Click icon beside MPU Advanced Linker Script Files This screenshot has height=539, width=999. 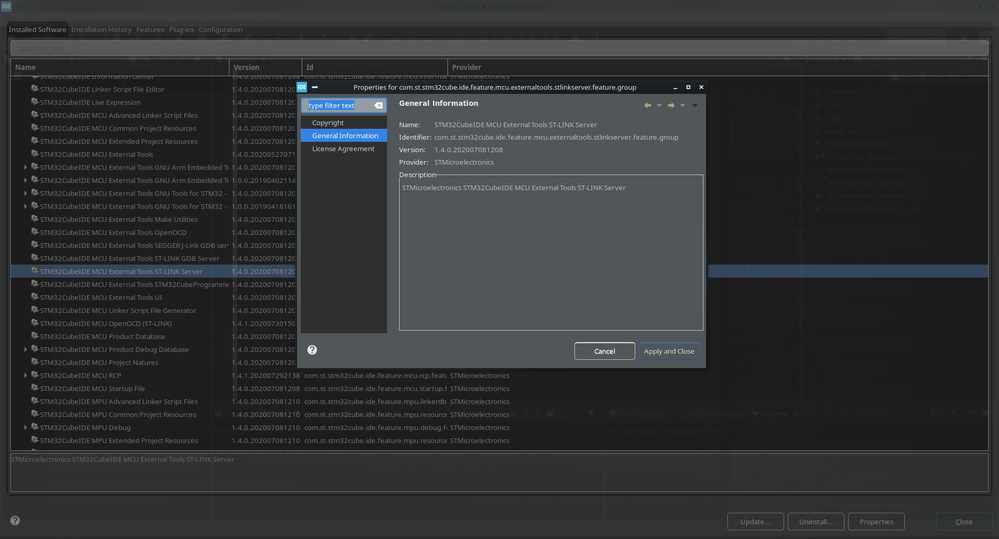(35, 401)
